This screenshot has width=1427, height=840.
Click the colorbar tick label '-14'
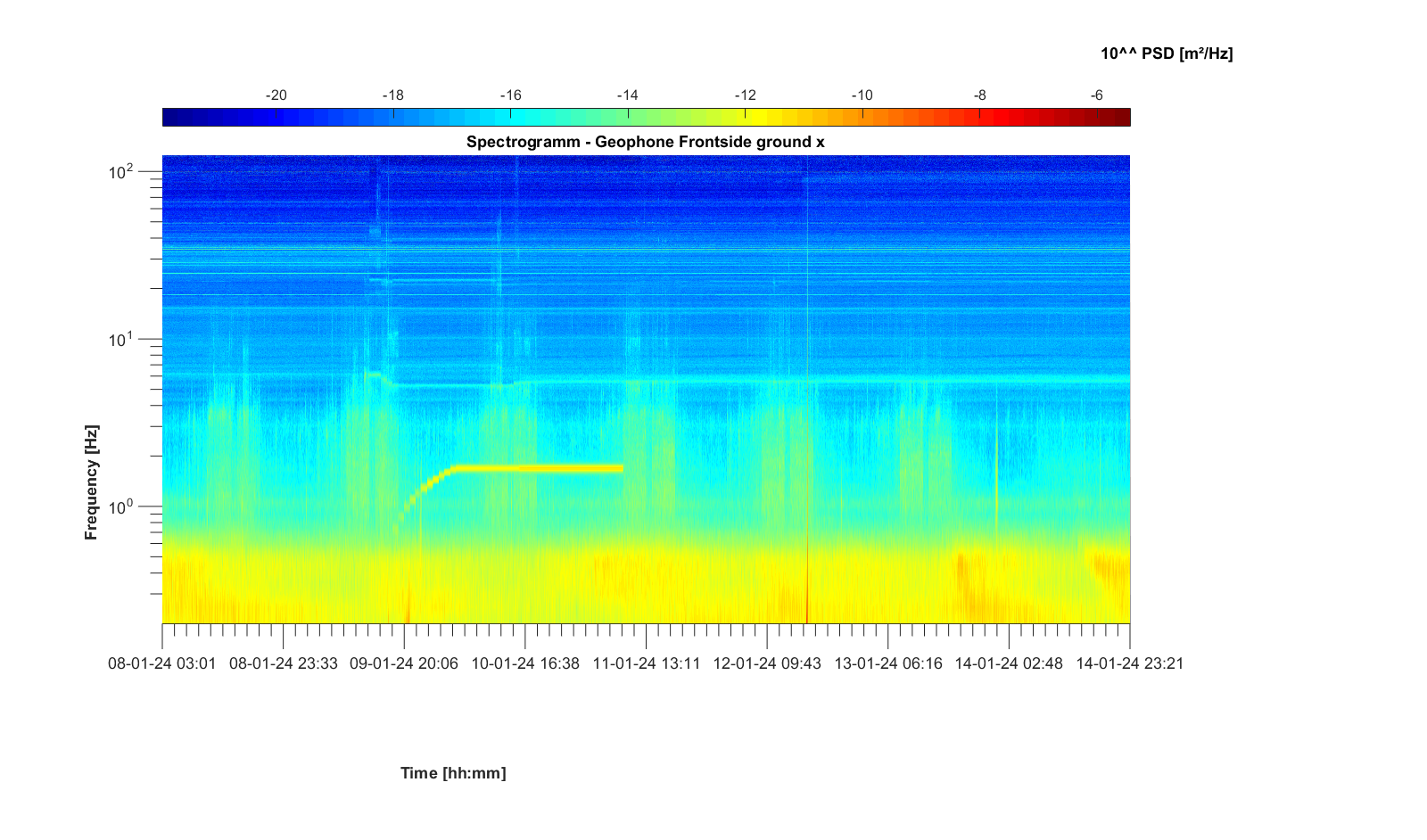628,95
